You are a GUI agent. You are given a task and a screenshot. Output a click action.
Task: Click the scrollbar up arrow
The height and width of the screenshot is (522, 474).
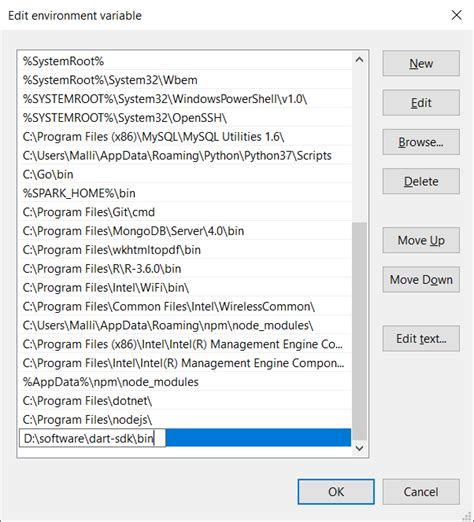click(359, 60)
